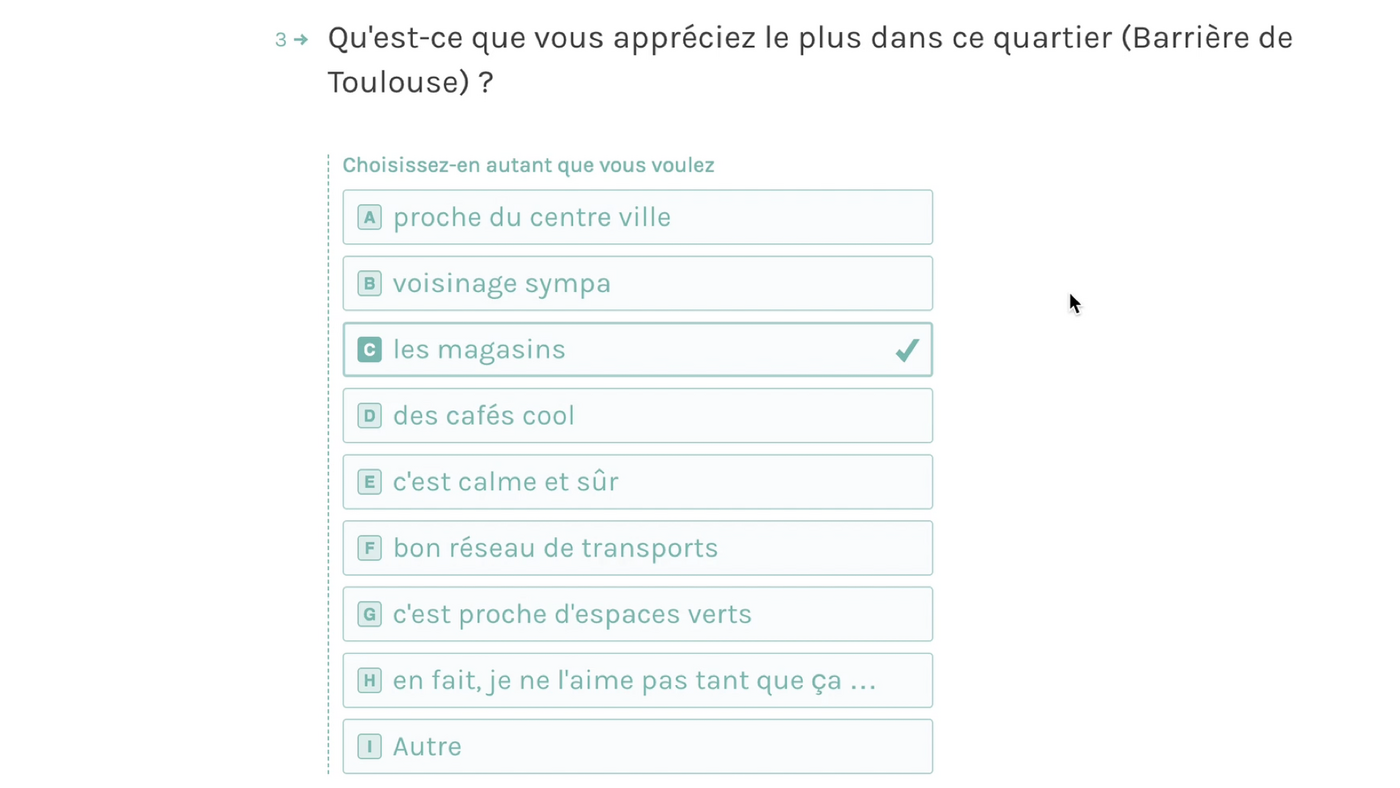Image resolution: width=1400 pixels, height=788 pixels.
Task: Click the letter F key badge
Action: [370, 548]
